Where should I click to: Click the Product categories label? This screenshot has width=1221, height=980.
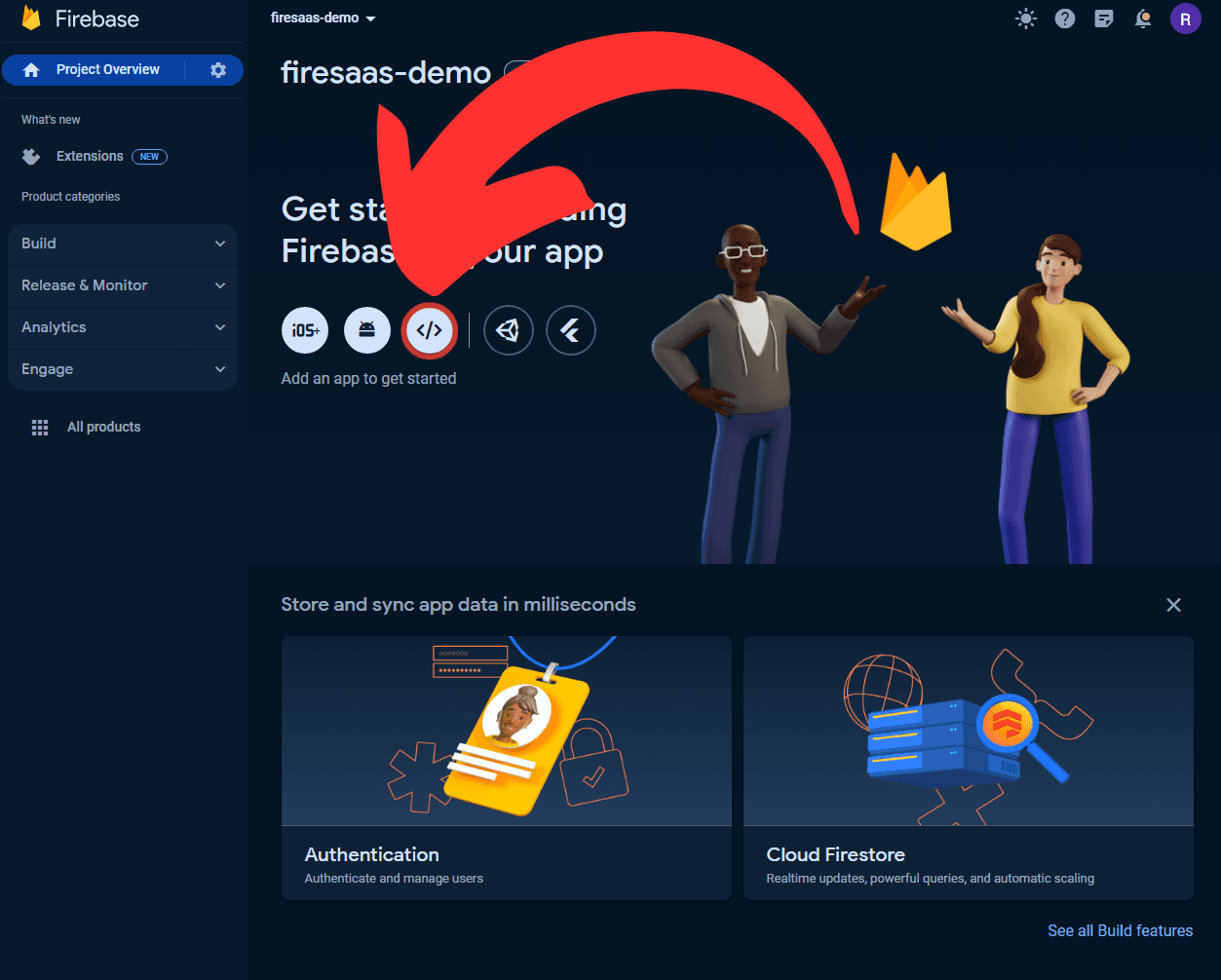(70, 197)
